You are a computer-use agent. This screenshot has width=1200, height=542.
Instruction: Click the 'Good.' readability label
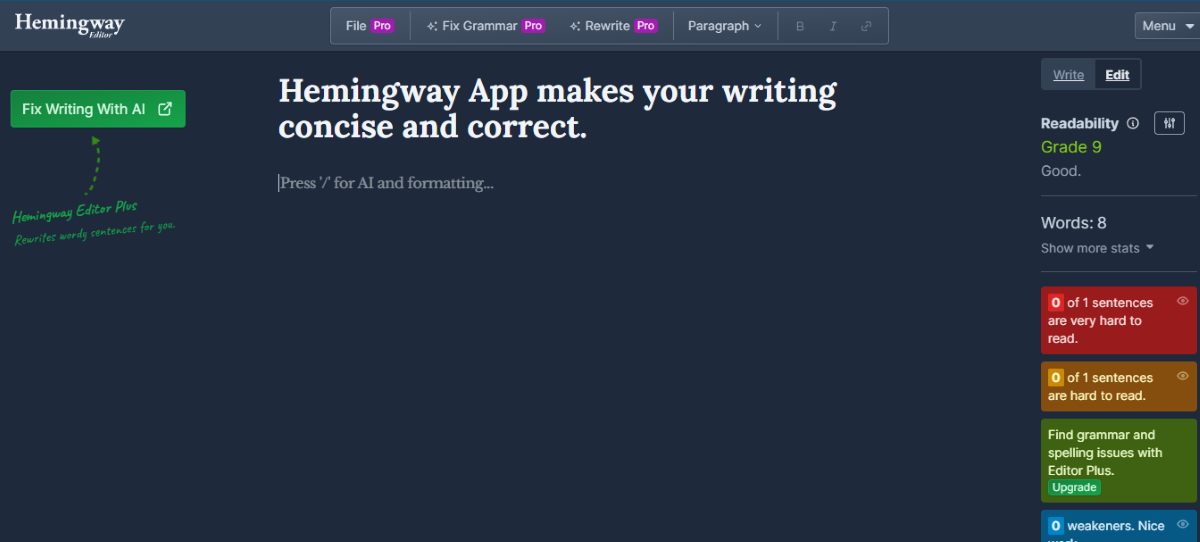[x=1061, y=171]
